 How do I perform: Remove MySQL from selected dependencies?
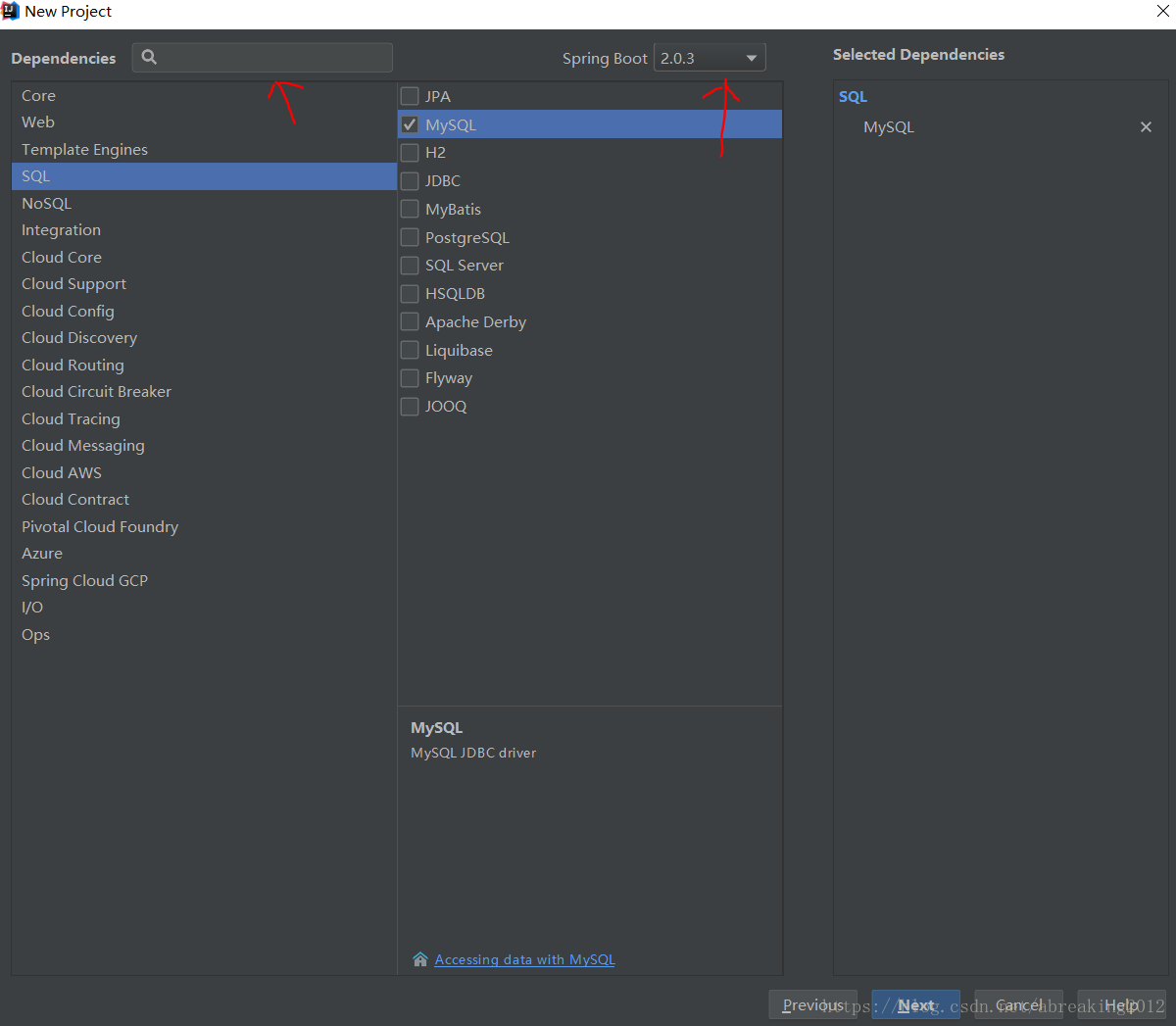point(1146,127)
